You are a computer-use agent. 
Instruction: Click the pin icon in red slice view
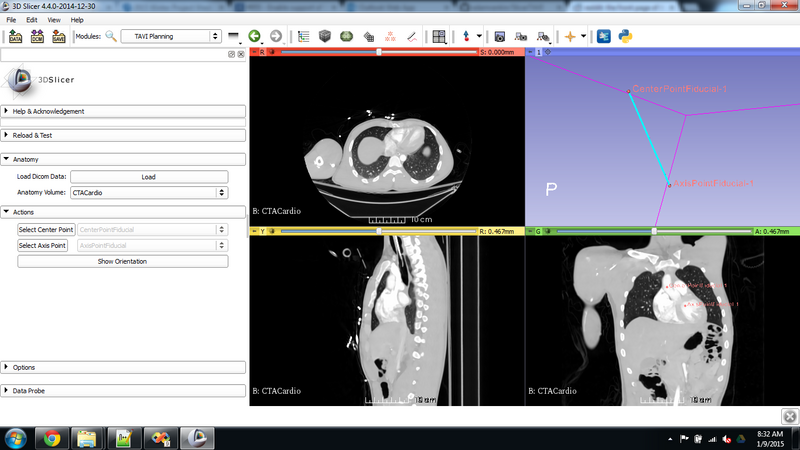255,51
